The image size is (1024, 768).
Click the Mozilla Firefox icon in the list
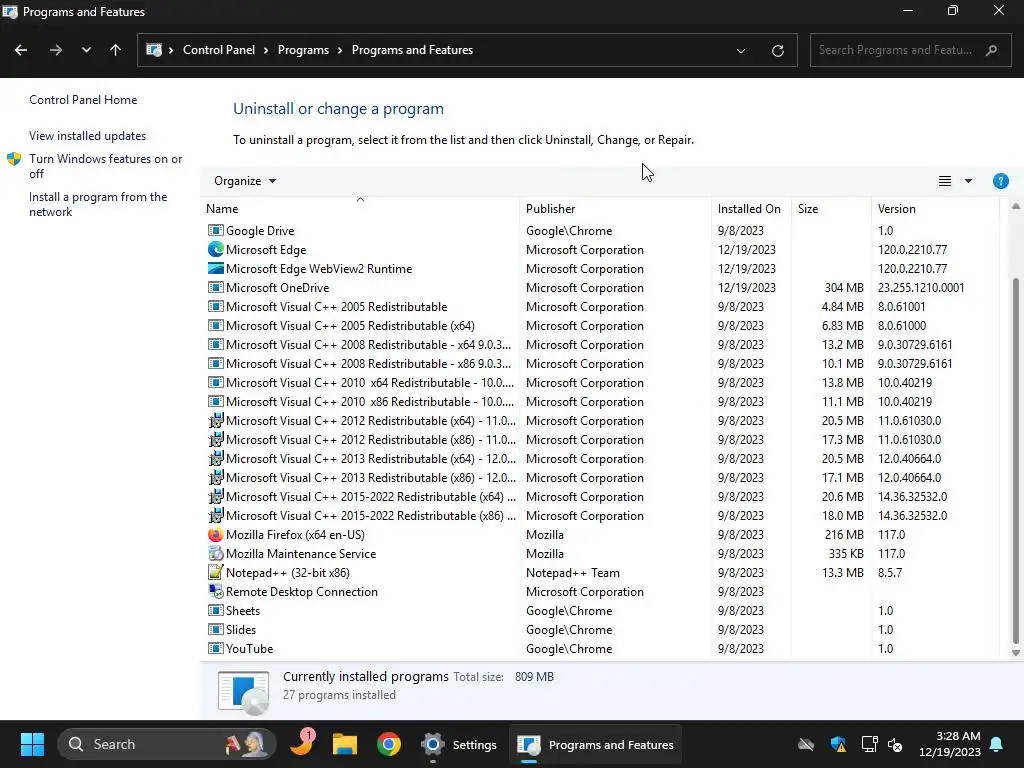pos(215,535)
